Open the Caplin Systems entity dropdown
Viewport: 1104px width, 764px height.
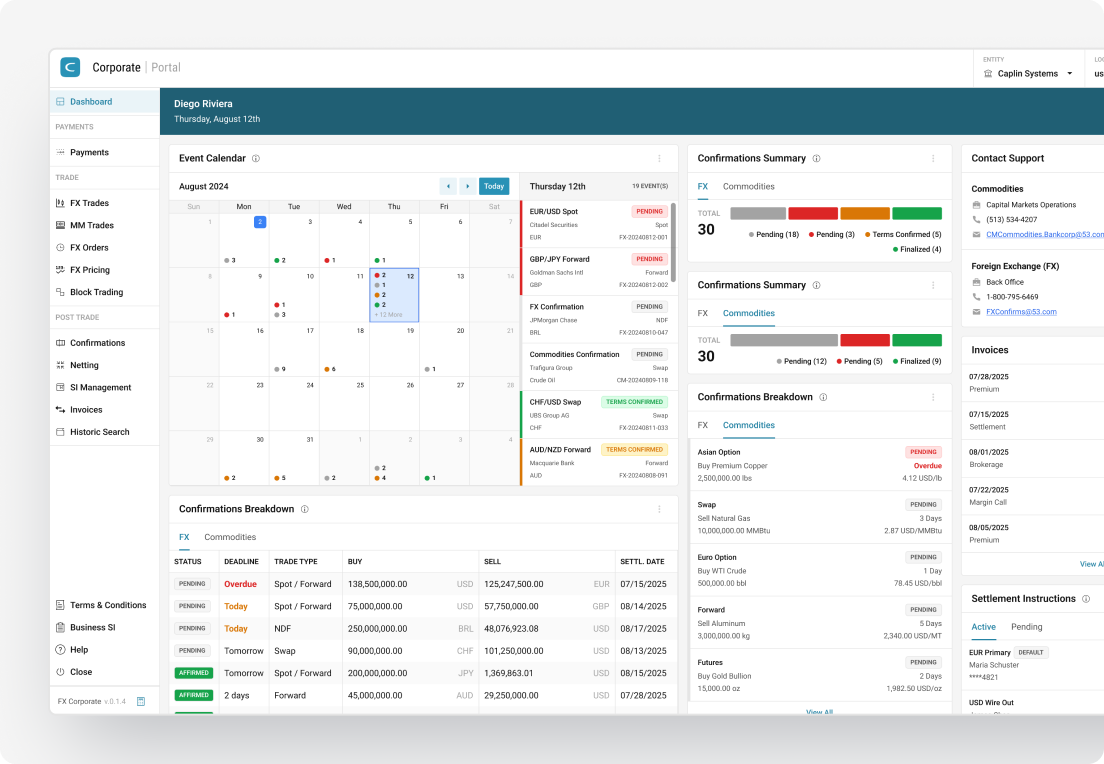(1029, 73)
